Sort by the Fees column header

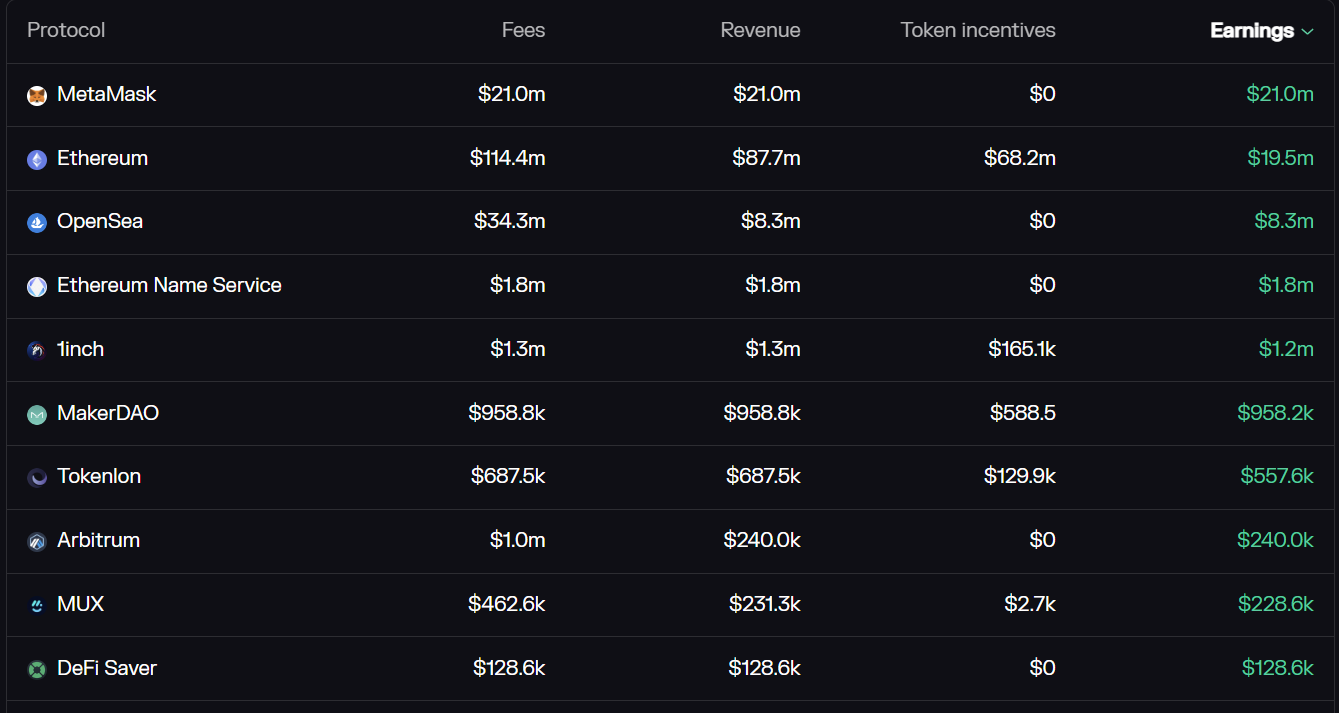point(523,31)
